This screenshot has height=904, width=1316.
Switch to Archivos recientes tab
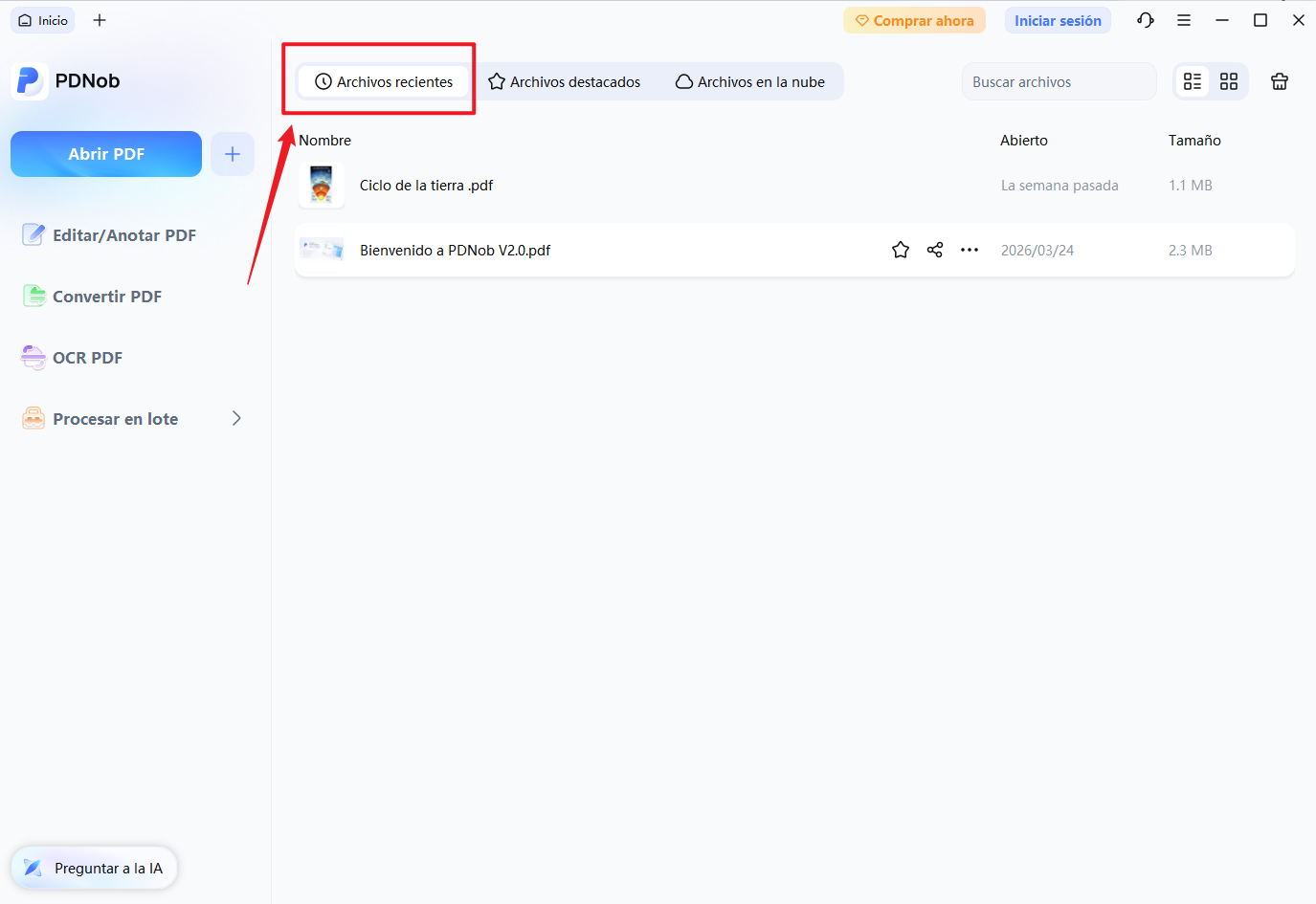point(383,81)
